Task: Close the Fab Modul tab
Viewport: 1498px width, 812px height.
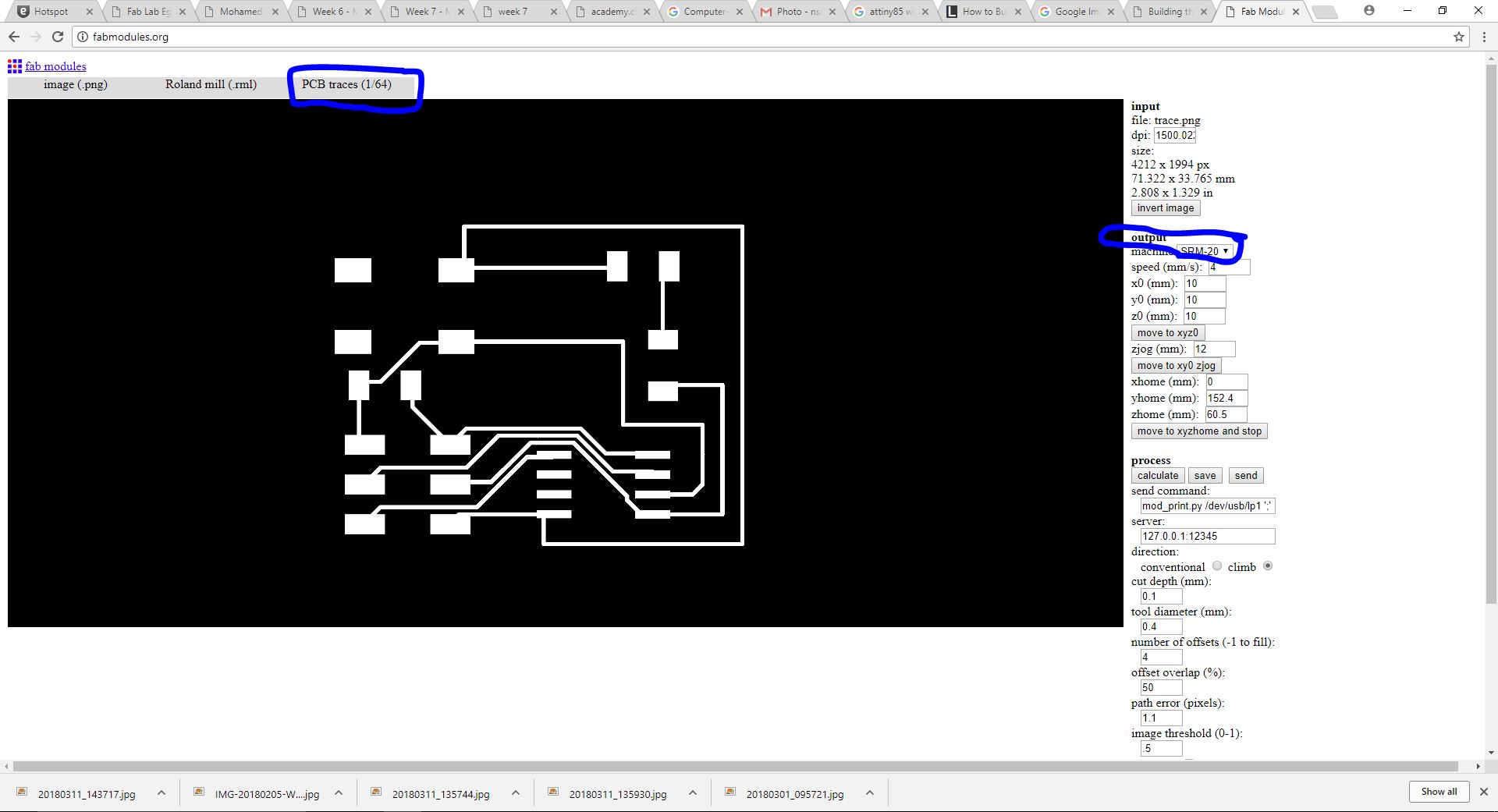Action: (x=1296, y=12)
